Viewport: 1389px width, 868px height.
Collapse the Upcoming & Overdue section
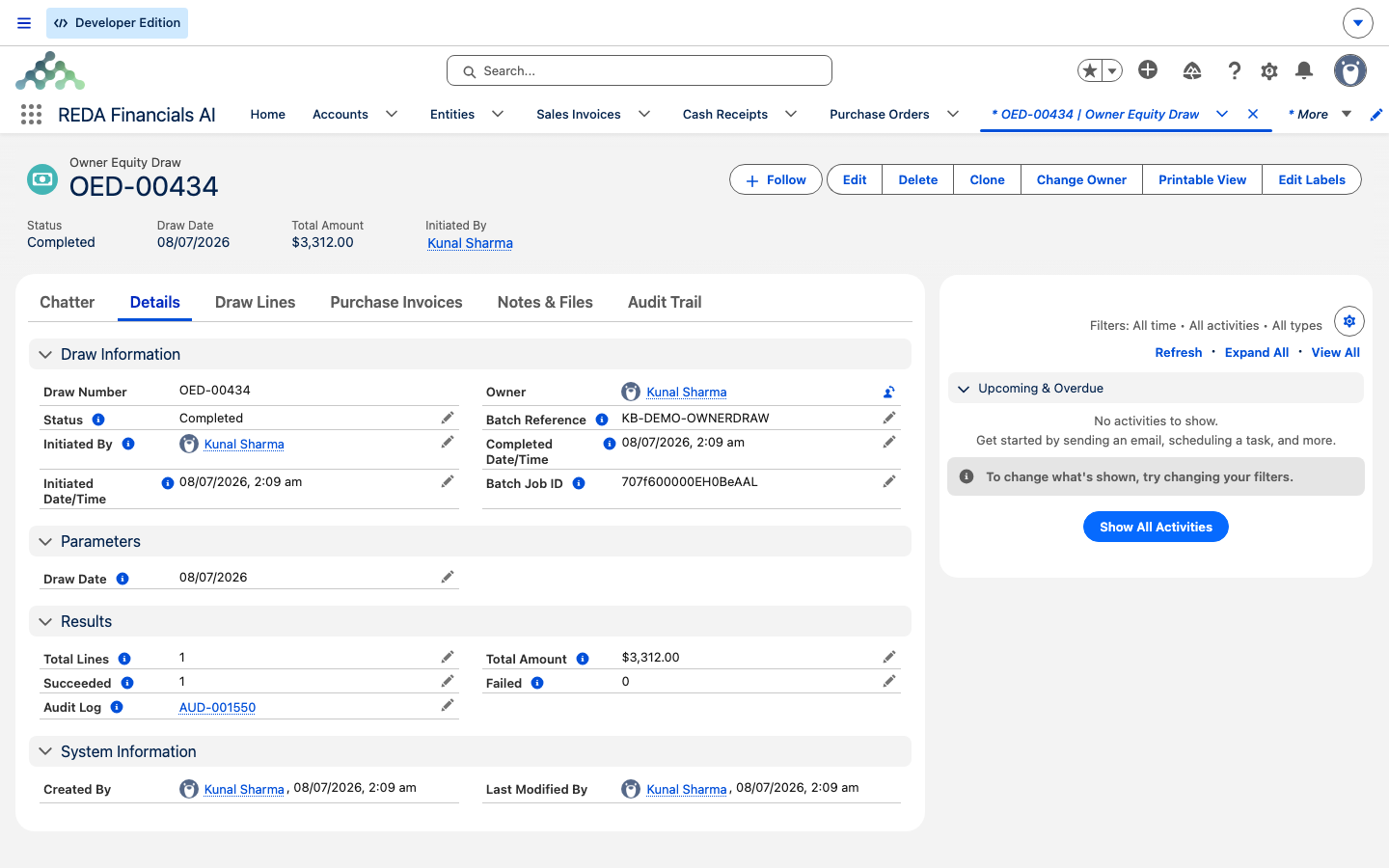point(964,389)
